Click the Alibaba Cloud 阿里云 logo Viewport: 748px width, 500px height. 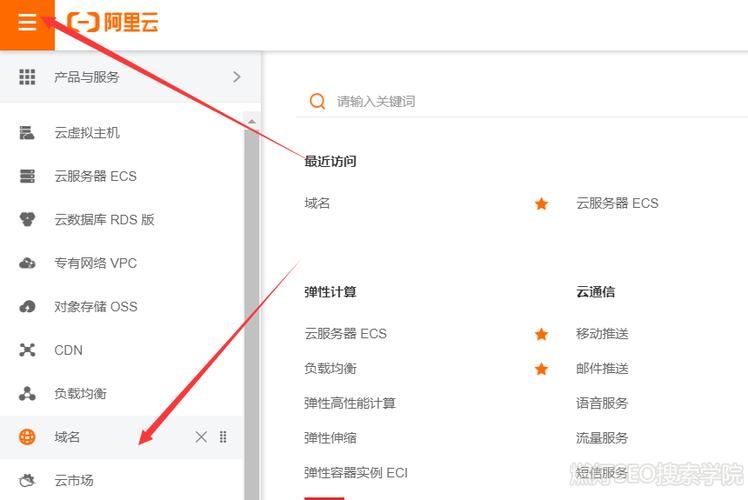tap(113, 22)
